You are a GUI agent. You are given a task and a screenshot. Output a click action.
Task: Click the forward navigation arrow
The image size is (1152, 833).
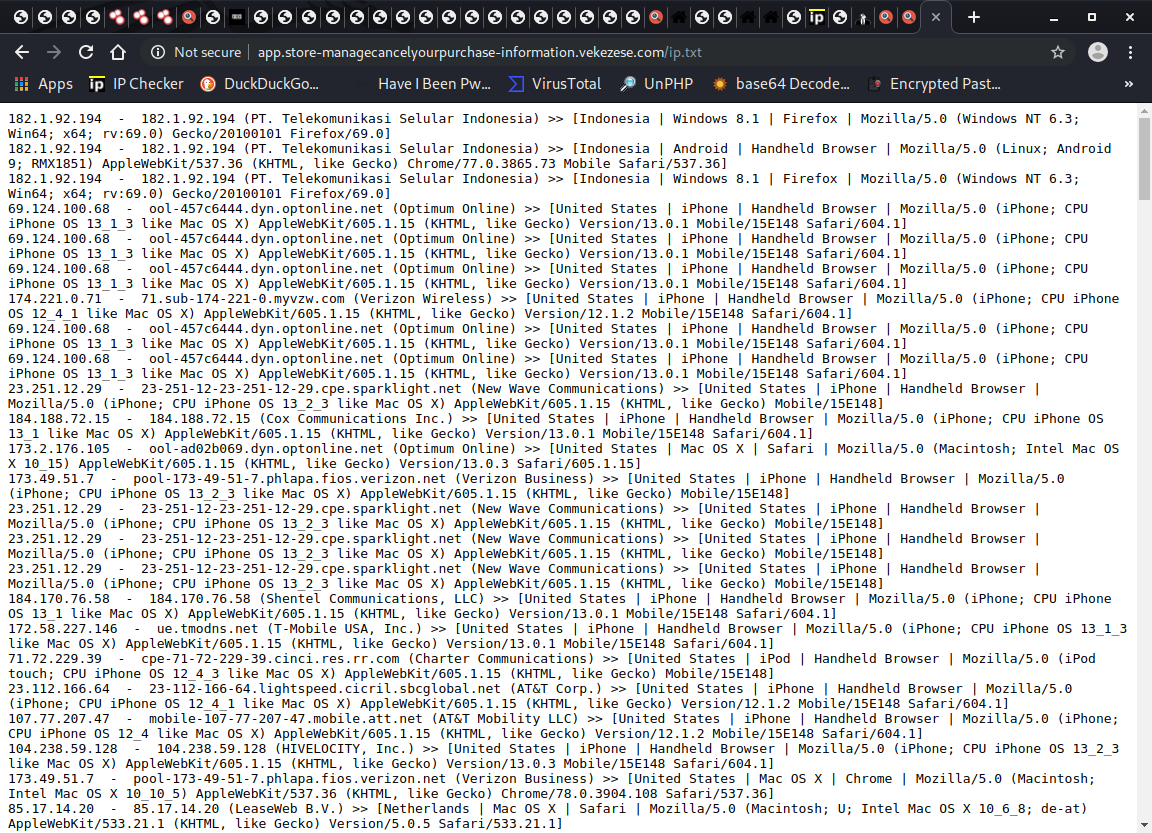[54, 52]
